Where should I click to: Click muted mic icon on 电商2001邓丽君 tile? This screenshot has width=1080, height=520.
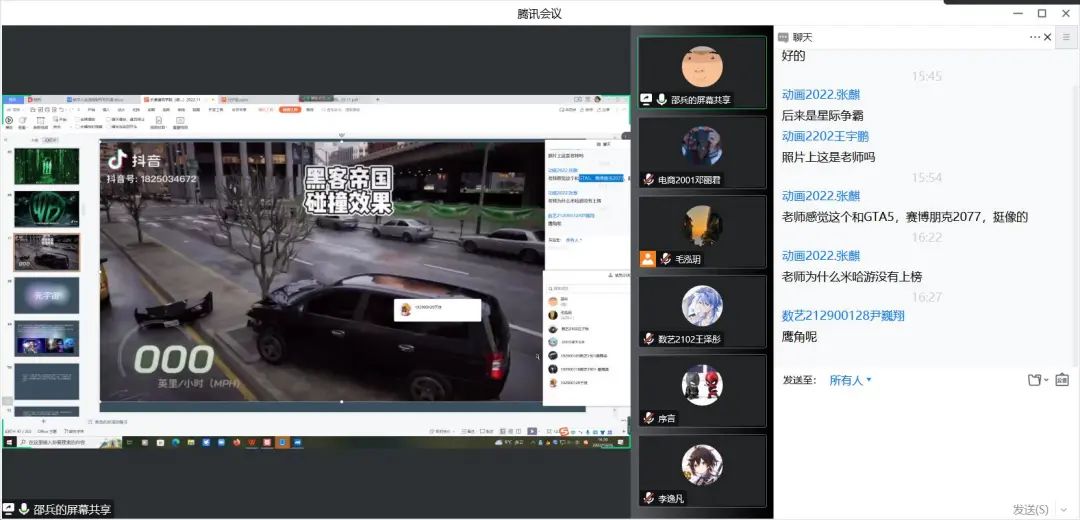click(648, 180)
